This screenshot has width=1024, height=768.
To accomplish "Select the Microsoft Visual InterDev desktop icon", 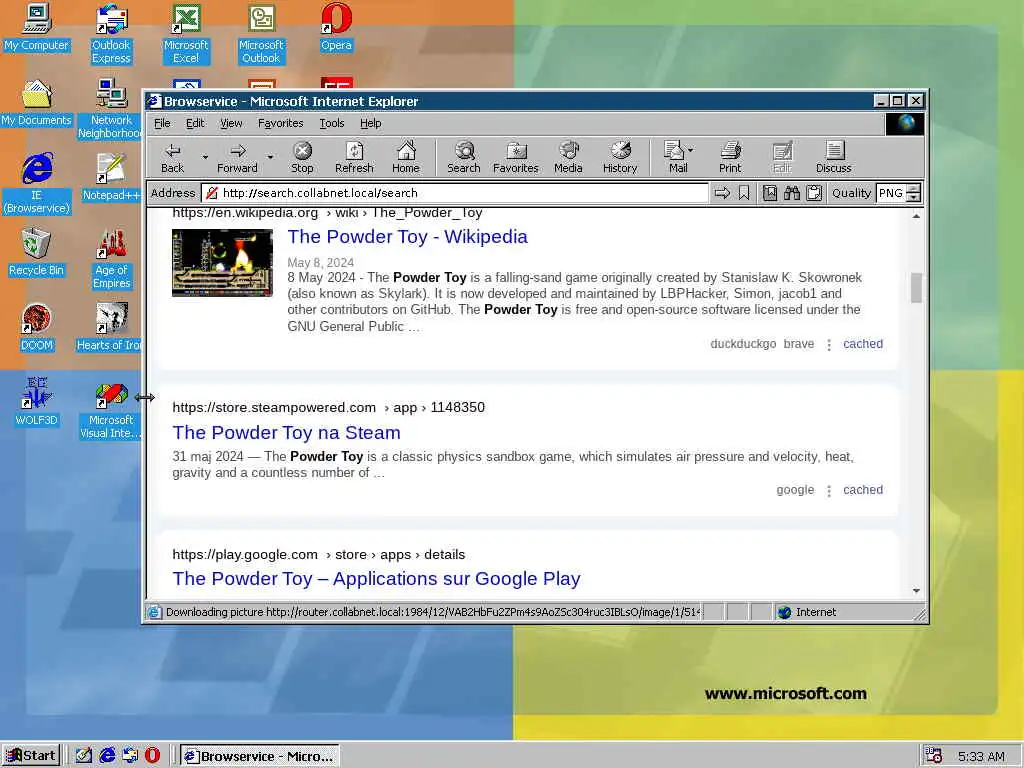I will coord(110,411).
